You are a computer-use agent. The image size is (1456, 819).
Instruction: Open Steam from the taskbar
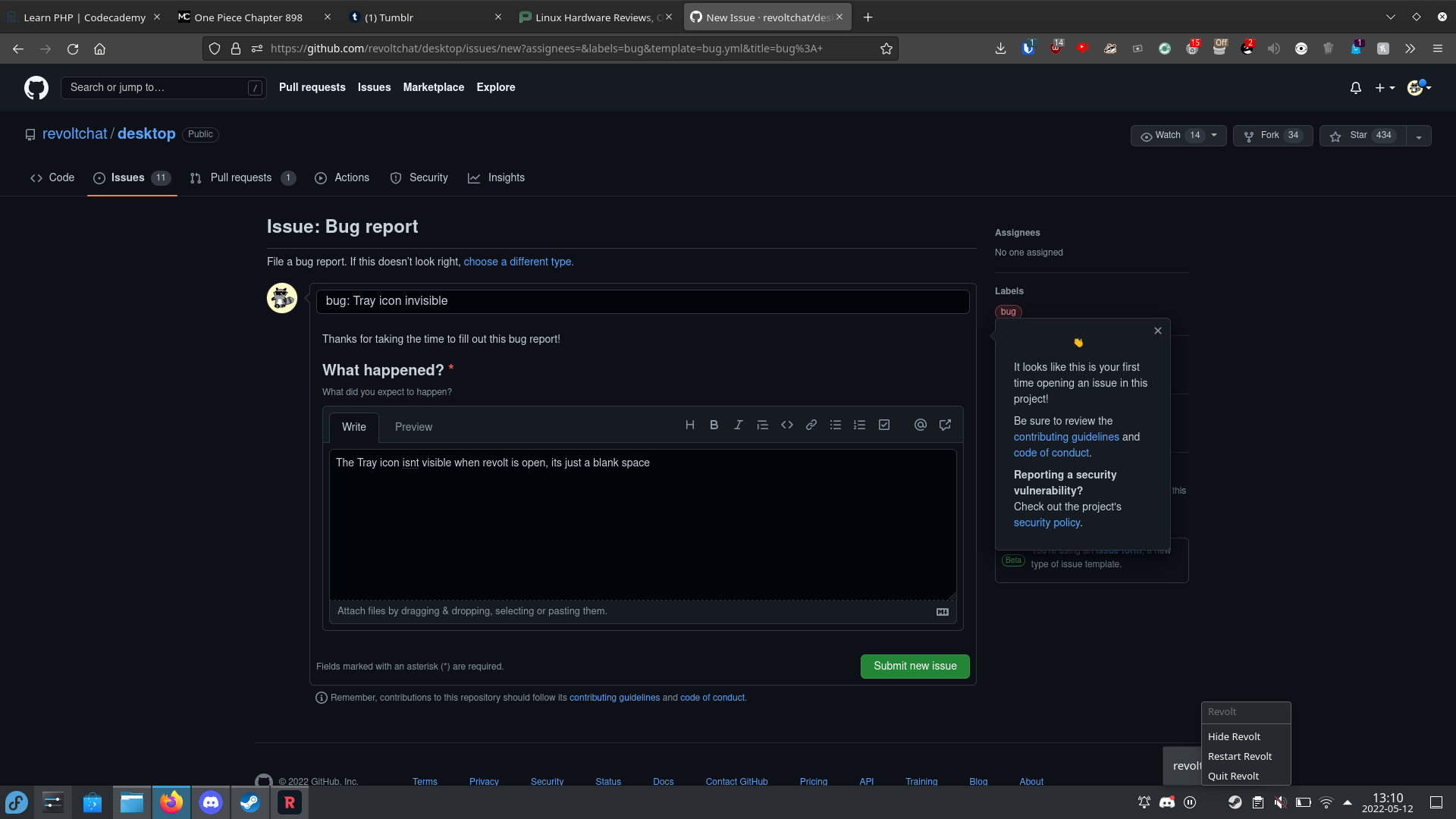pos(250,802)
